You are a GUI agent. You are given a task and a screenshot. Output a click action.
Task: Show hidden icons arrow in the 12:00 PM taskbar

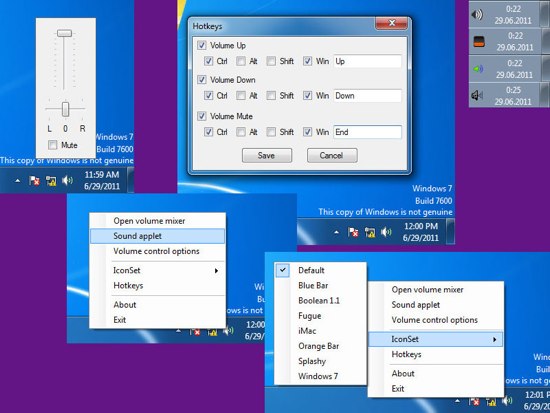pos(336,232)
